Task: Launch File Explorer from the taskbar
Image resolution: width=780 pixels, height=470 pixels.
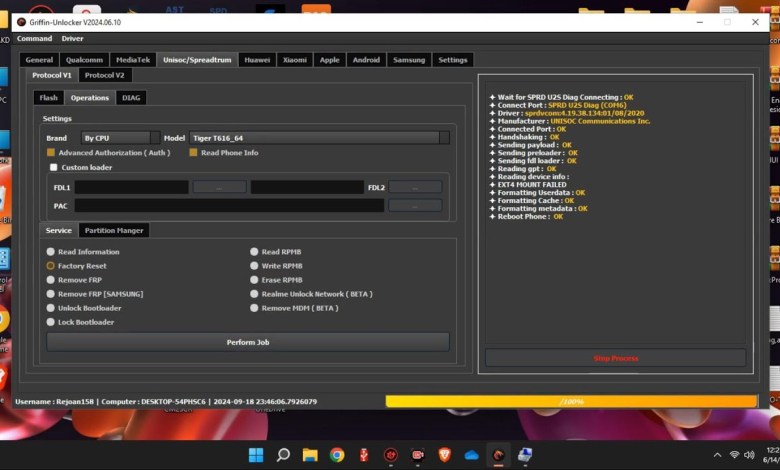Action: click(x=310, y=455)
